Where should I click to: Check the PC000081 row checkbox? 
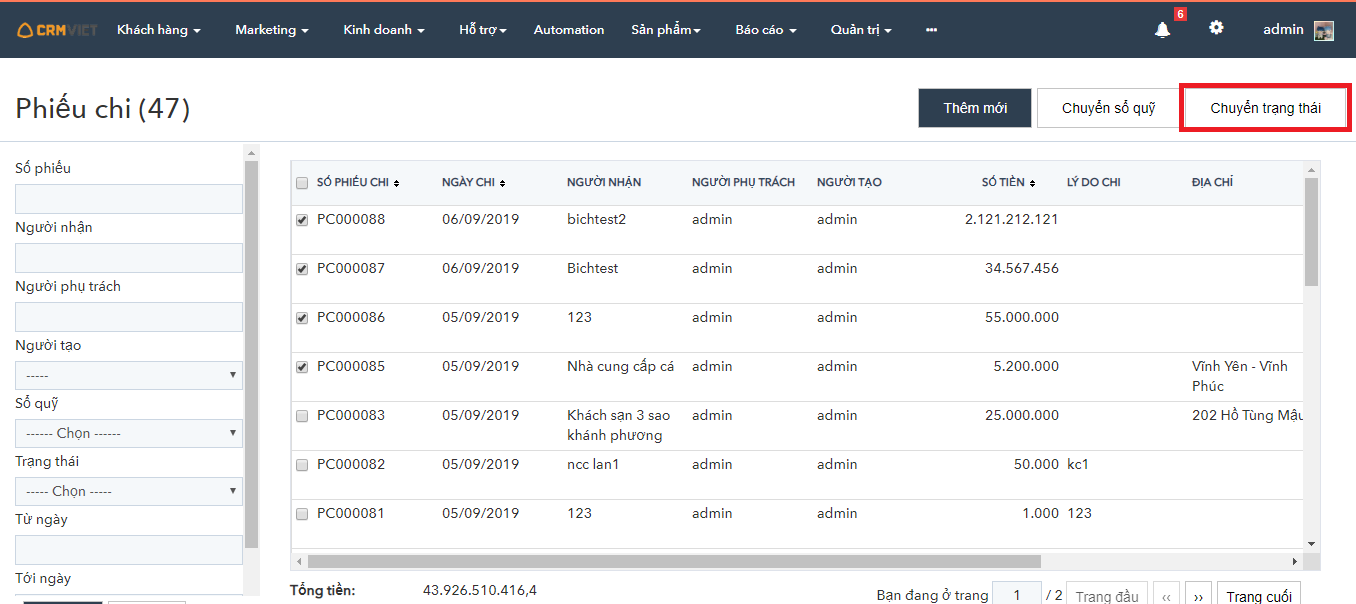pyautogui.click(x=302, y=514)
